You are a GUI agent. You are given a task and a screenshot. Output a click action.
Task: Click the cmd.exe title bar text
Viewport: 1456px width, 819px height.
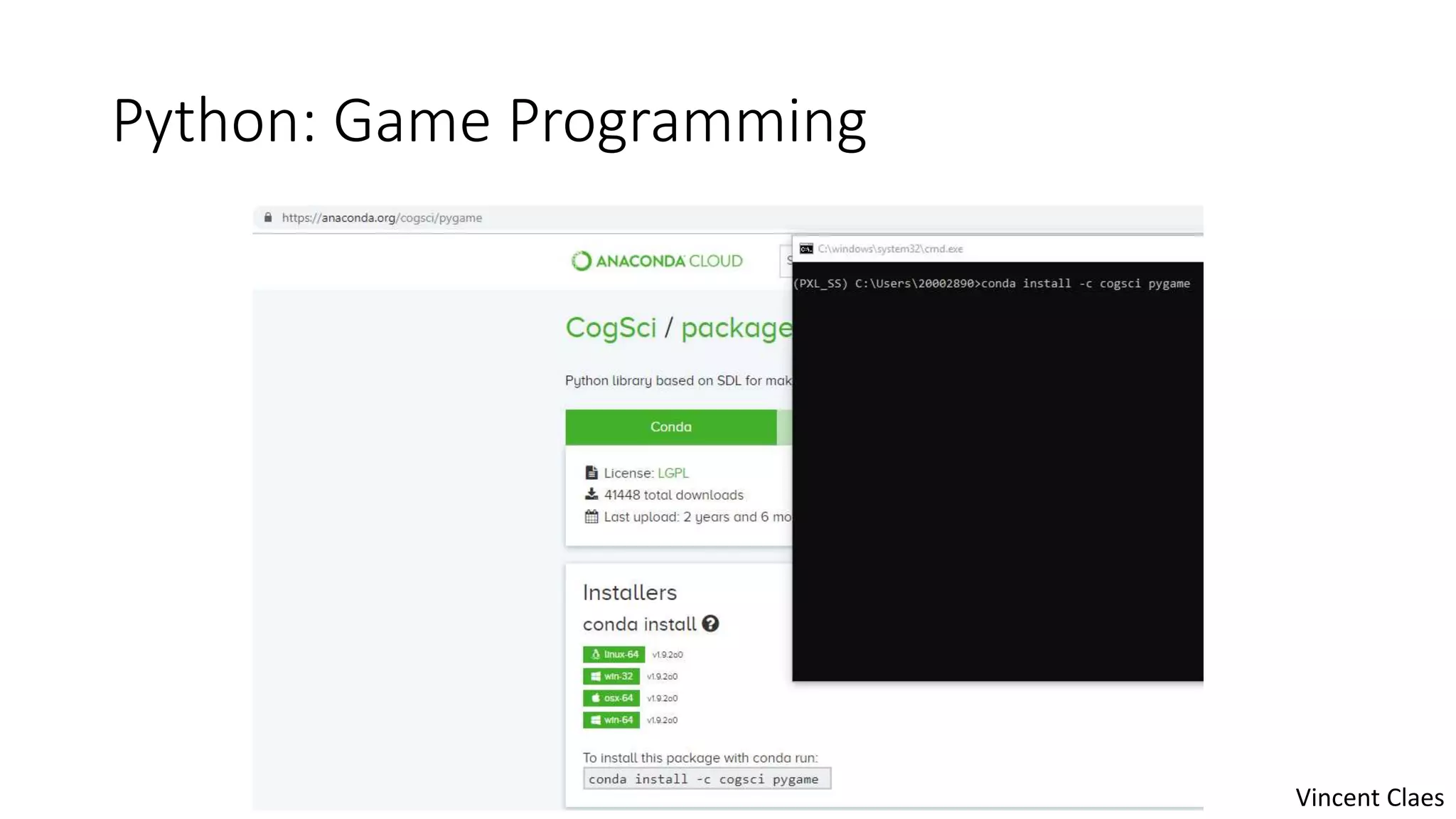(x=890, y=249)
